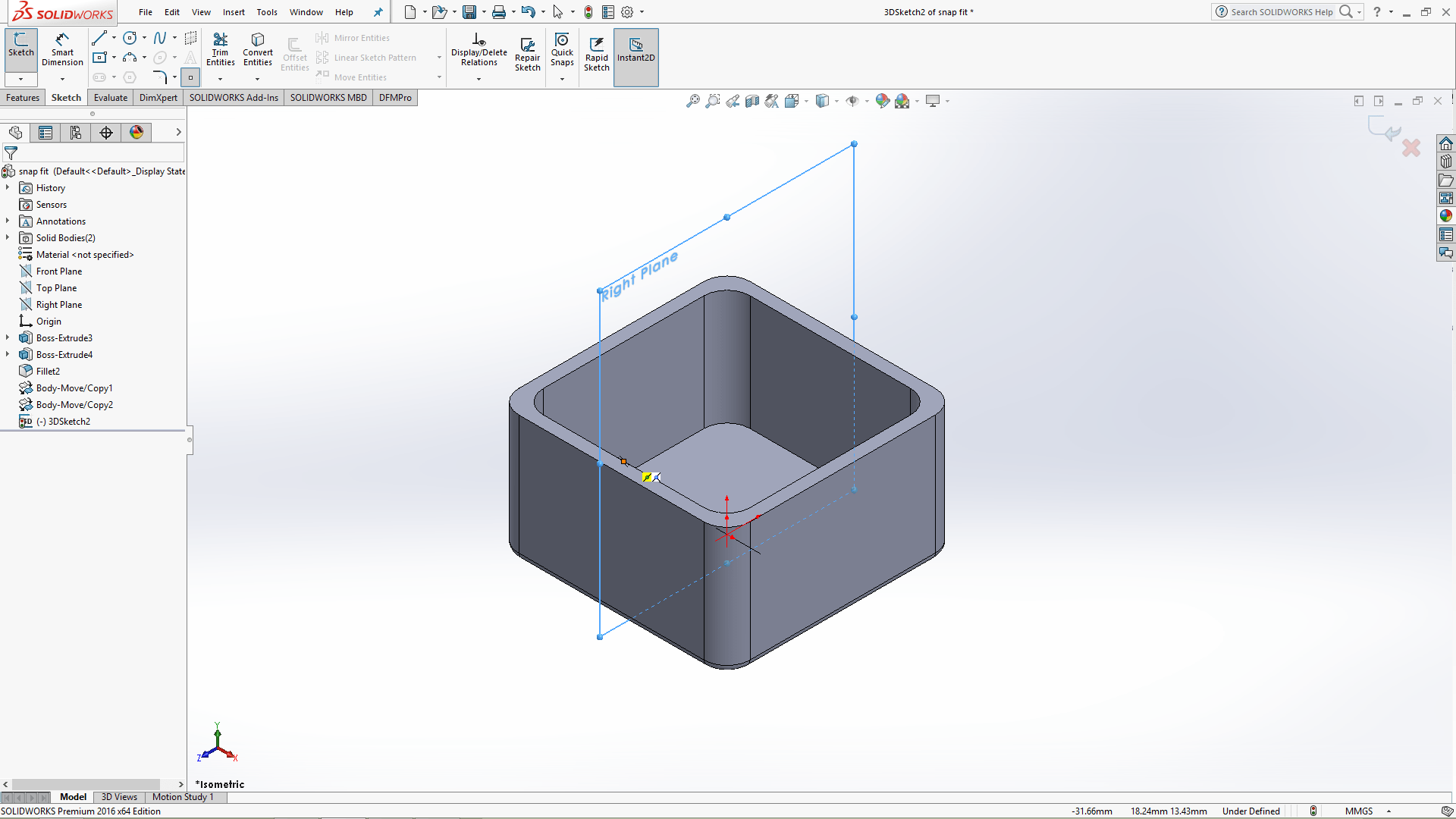Switch to the Evaluate tab

click(111, 98)
